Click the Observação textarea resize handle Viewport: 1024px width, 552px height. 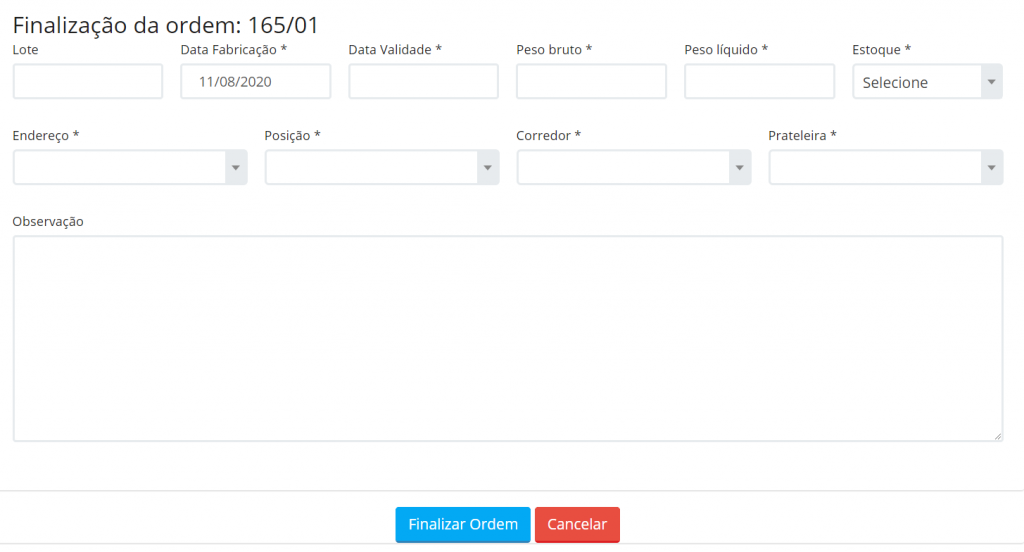coord(998,436)
